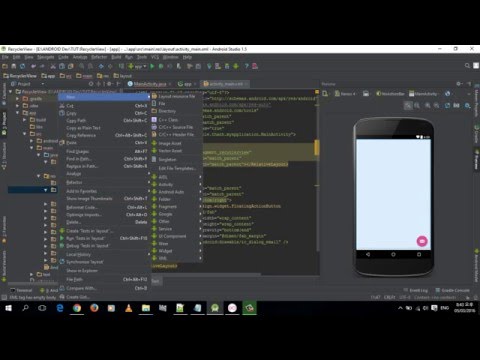Open the app run configuration dropdown
The image size is (480, 360).
coord(138,66)
